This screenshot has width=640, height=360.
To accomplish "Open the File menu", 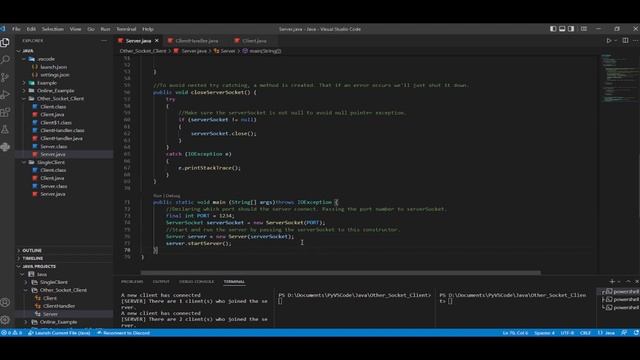I will pos(16,29).
